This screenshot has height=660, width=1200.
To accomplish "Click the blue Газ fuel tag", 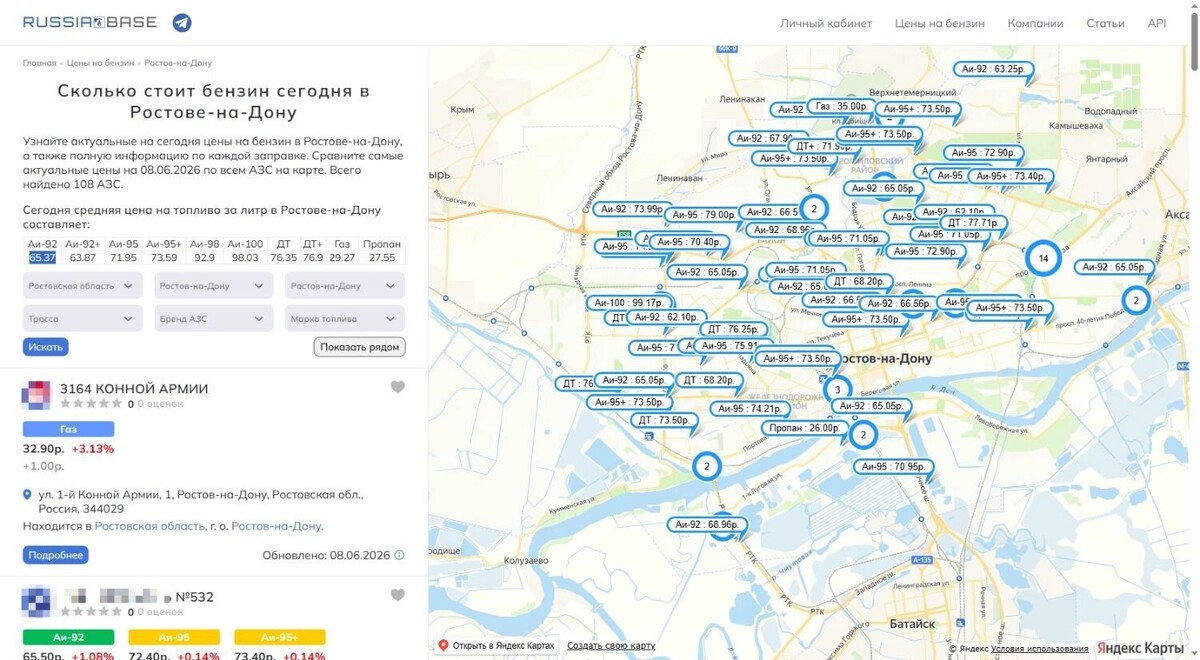I will click(68, 429).
